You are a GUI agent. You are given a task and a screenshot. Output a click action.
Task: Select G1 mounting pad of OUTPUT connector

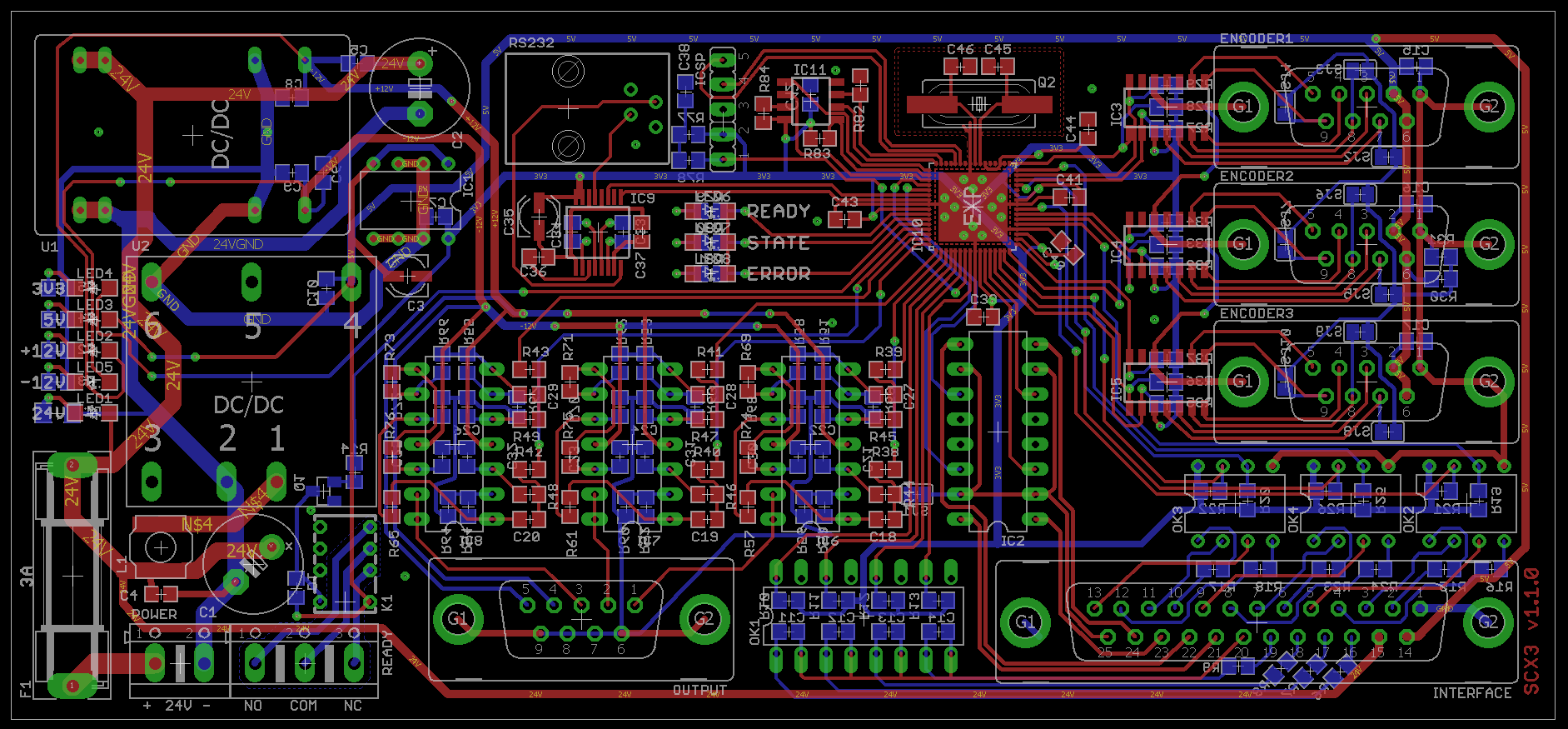tap(458, 619)
